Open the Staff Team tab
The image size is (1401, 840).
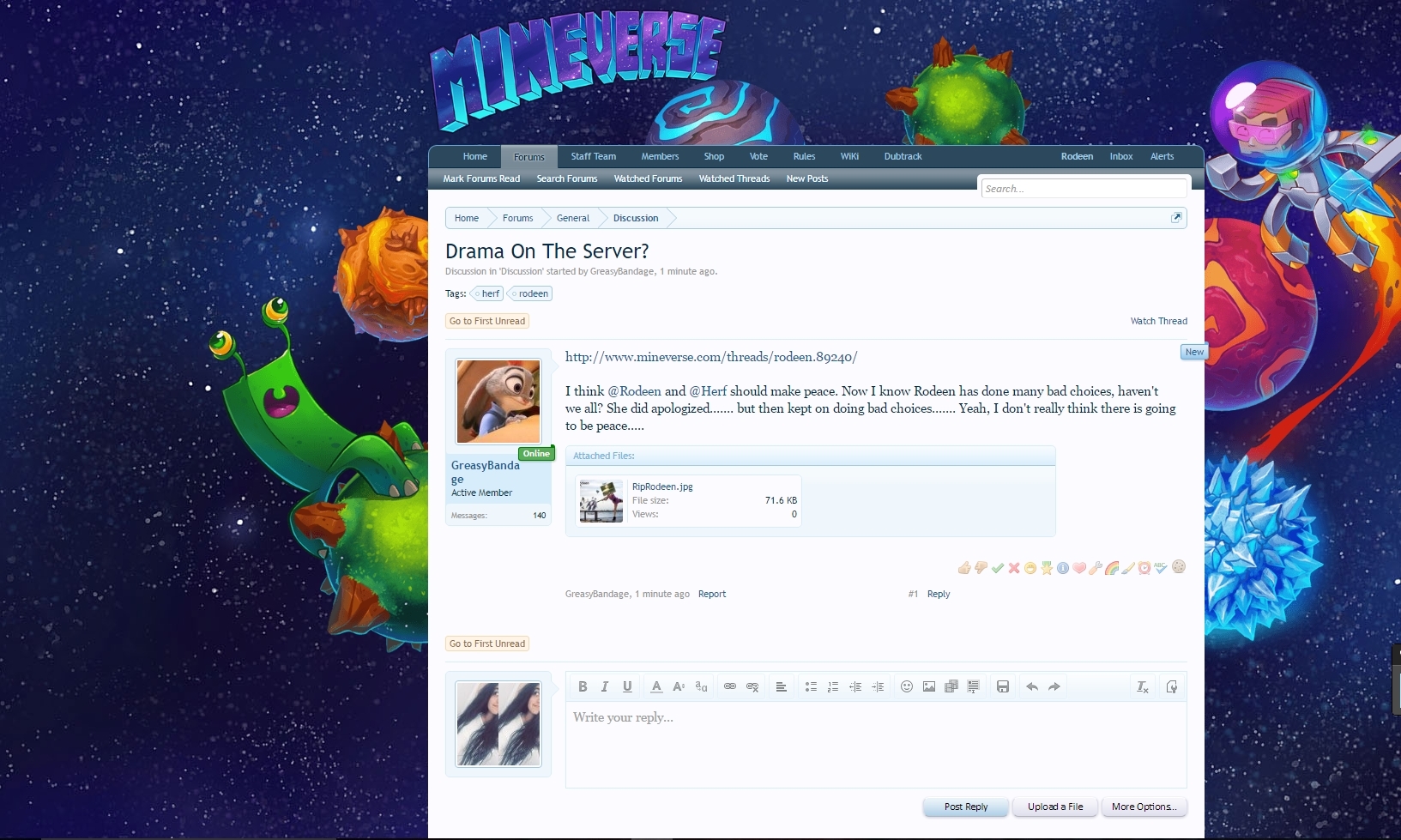click(594, 156)
